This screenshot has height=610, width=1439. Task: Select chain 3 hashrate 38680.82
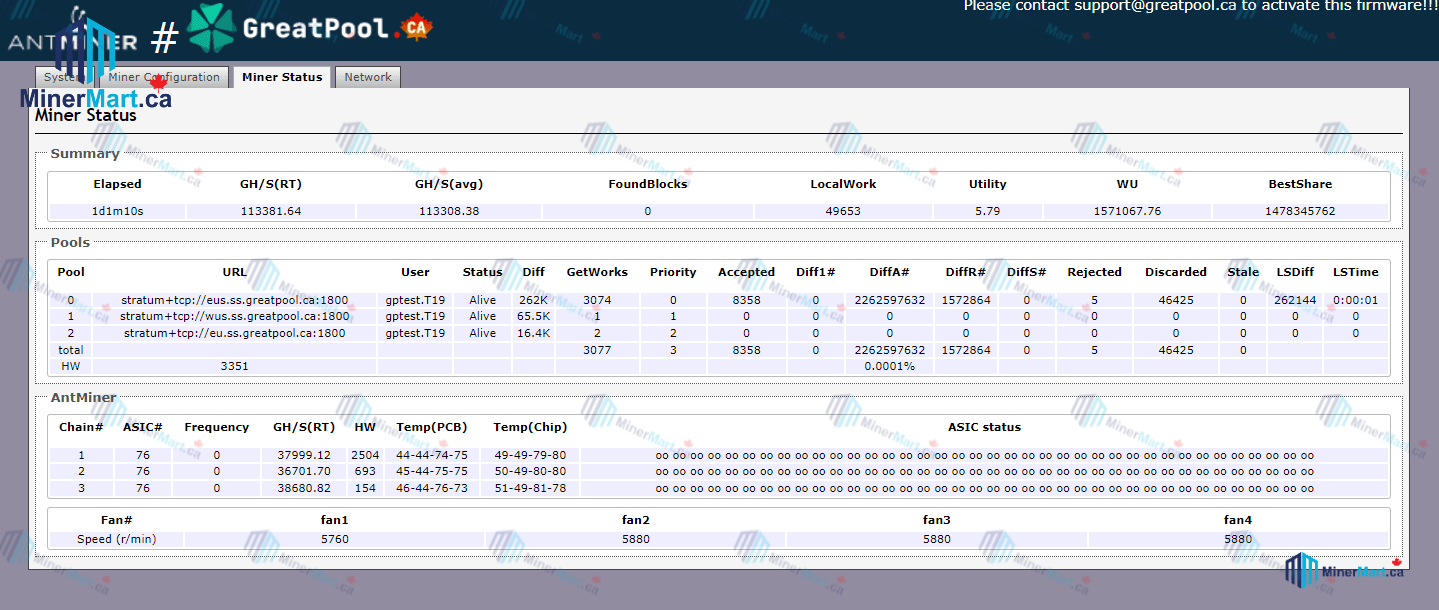point(304,488)
